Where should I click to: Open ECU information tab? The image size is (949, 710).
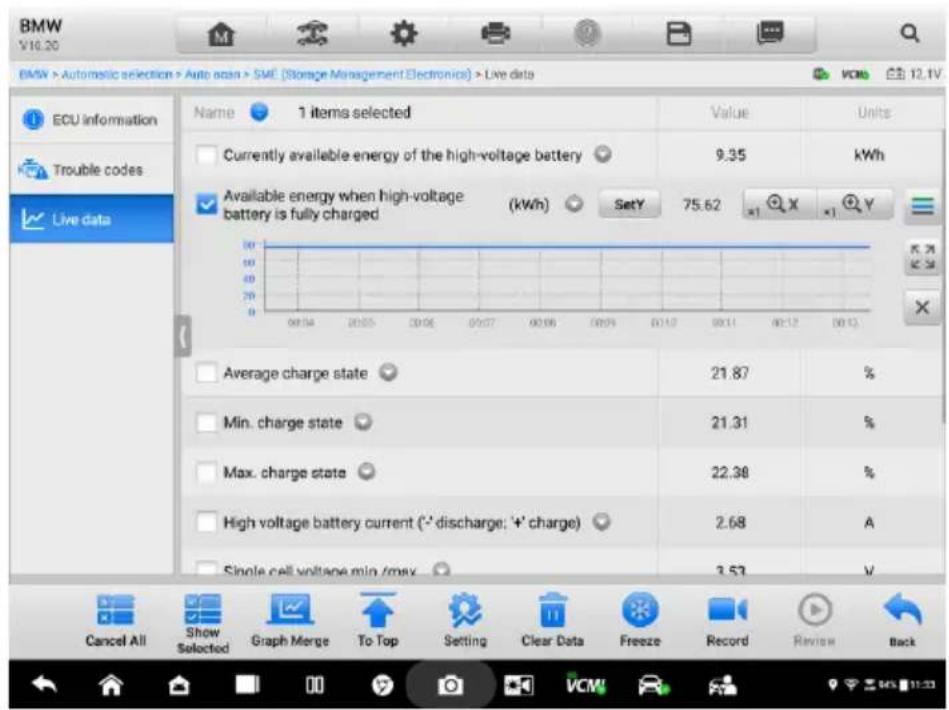[91, 119]
